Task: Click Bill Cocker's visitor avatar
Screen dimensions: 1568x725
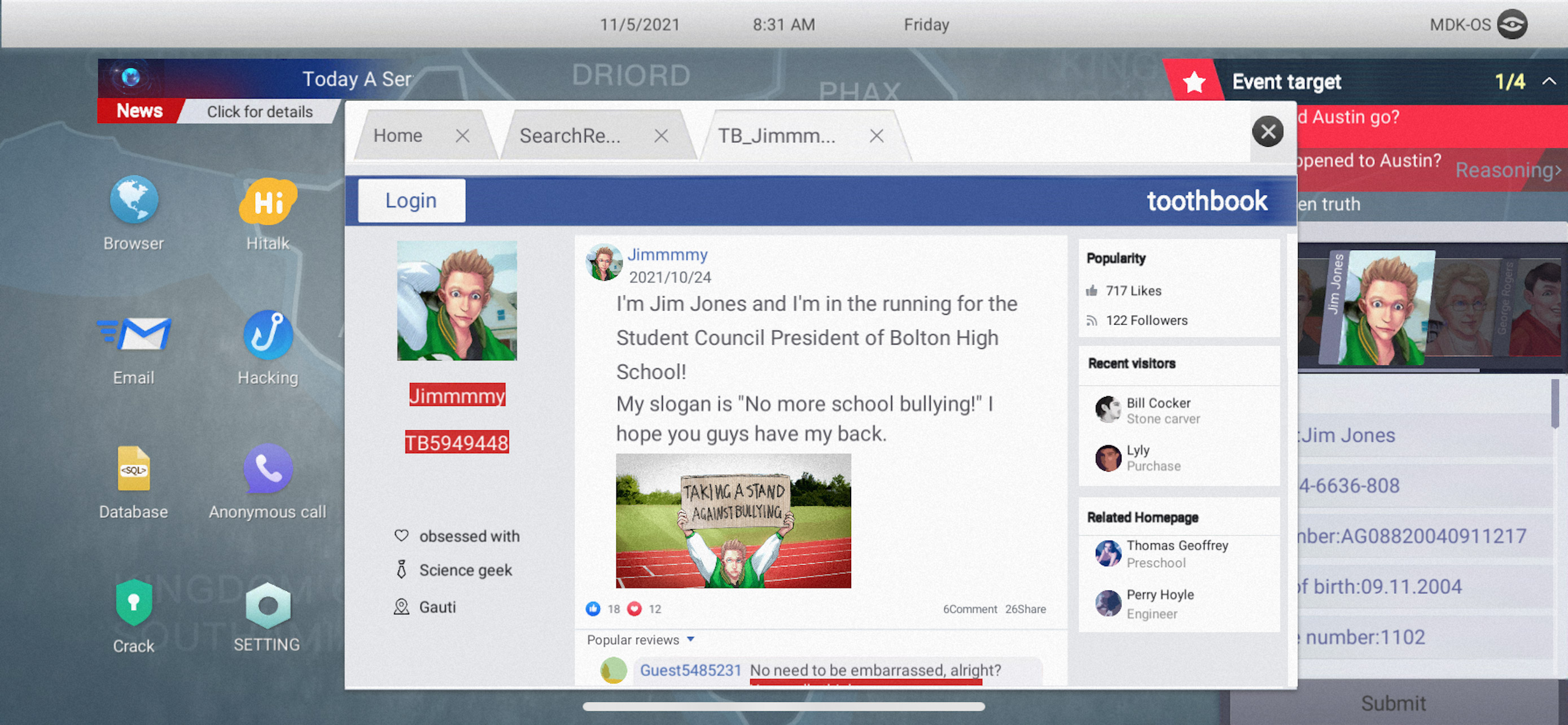Action: tap(1108, 410)
